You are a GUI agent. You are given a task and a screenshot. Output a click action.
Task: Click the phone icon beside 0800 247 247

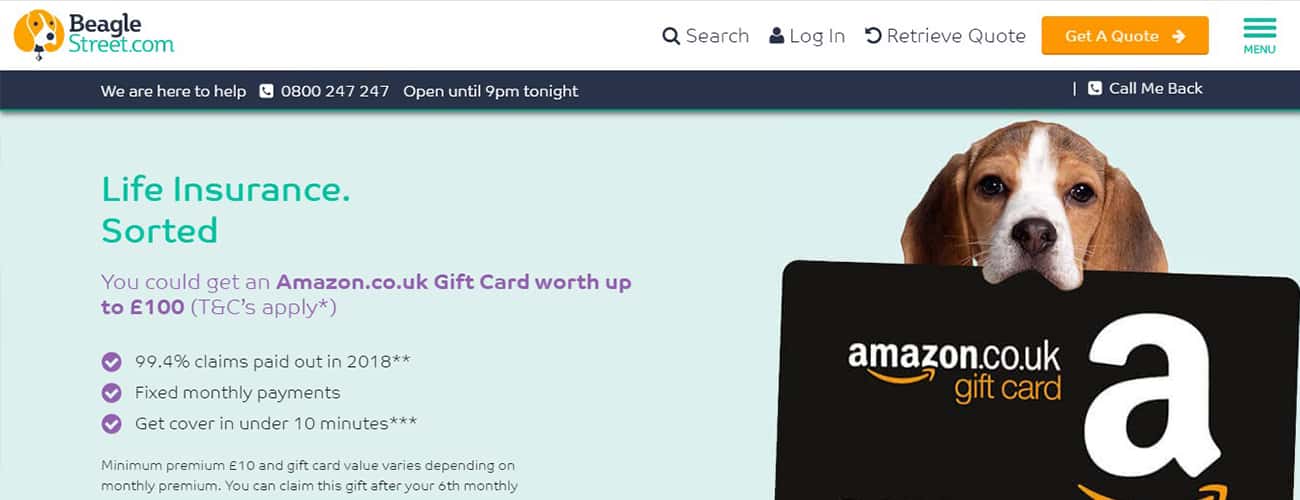[266, 91]
